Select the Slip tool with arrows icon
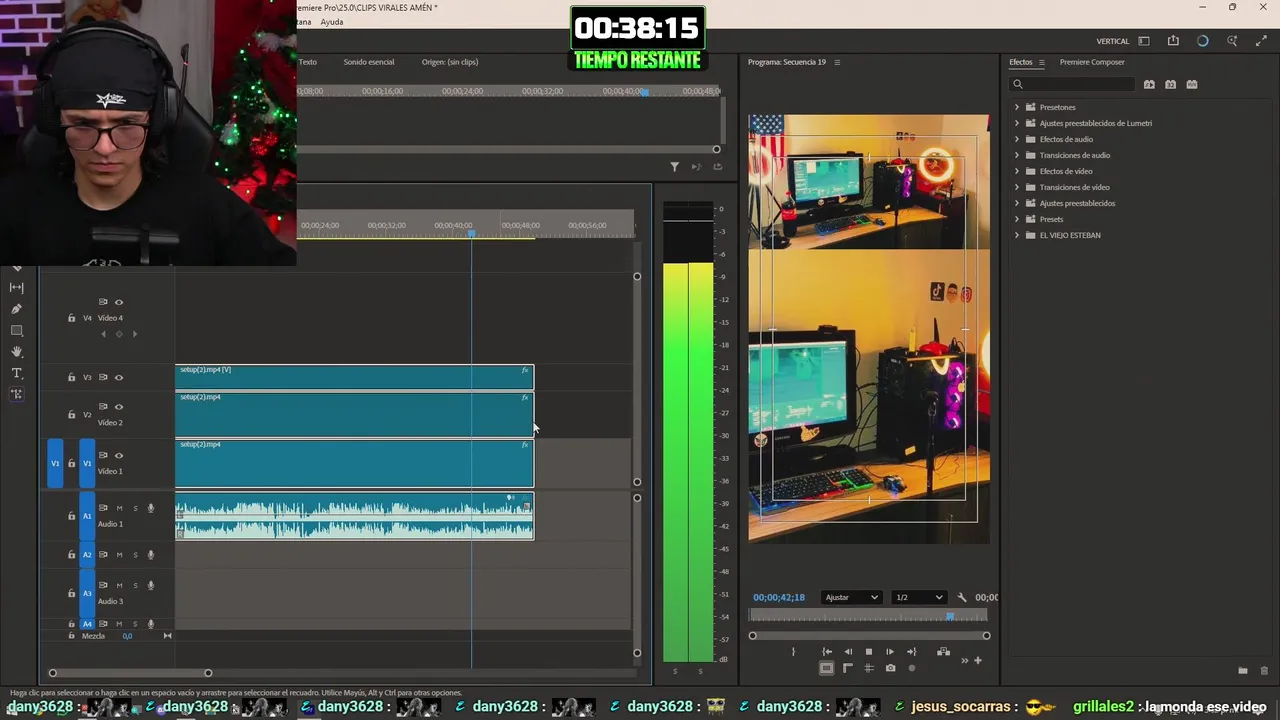 click(x=16, y=287)
